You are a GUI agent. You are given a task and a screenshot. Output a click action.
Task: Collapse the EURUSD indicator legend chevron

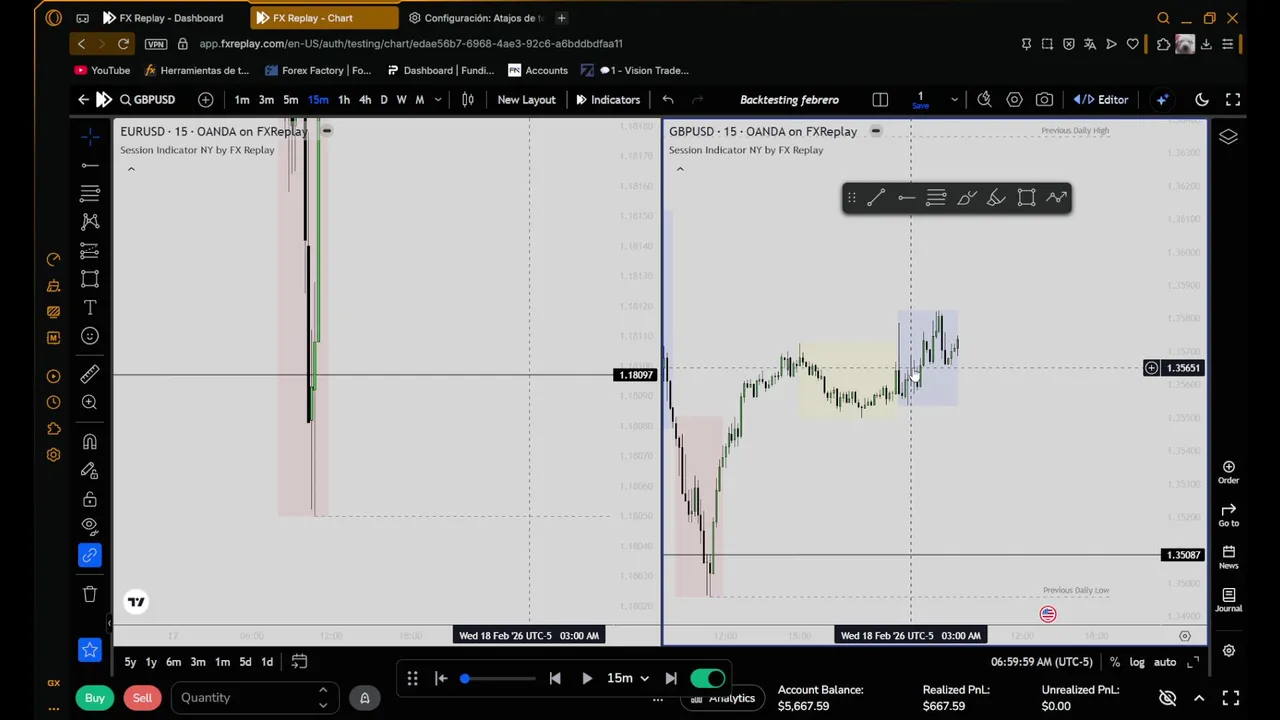click(x=131, y=169)
